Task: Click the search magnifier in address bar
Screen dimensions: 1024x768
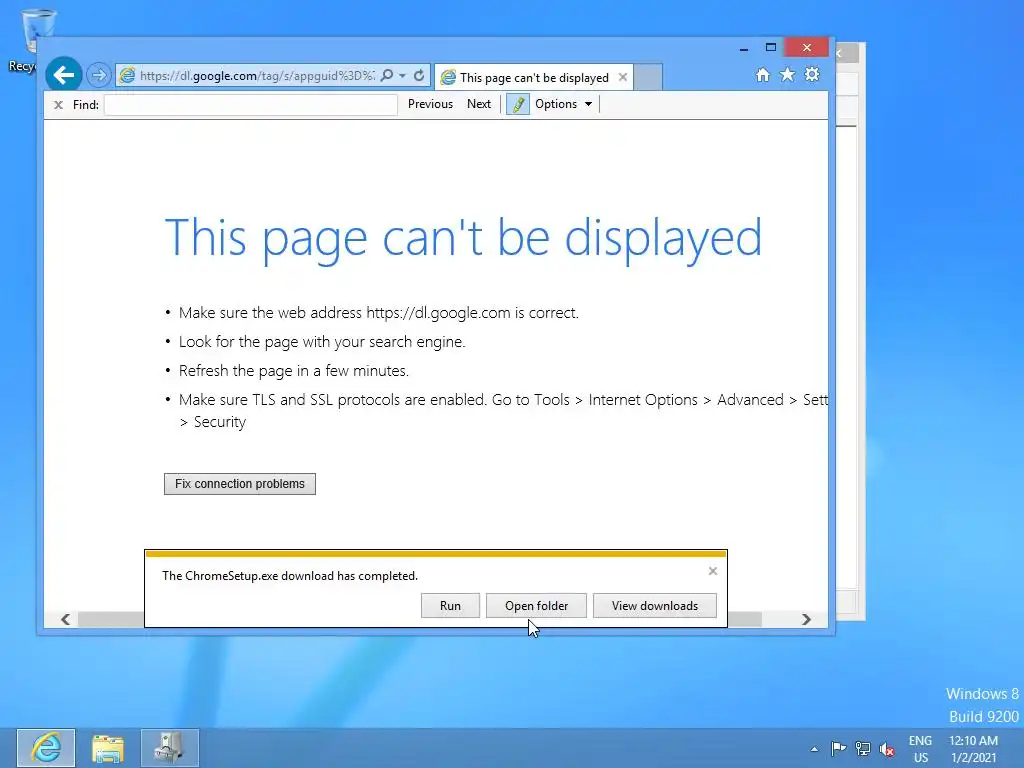Action: point(387,76)
